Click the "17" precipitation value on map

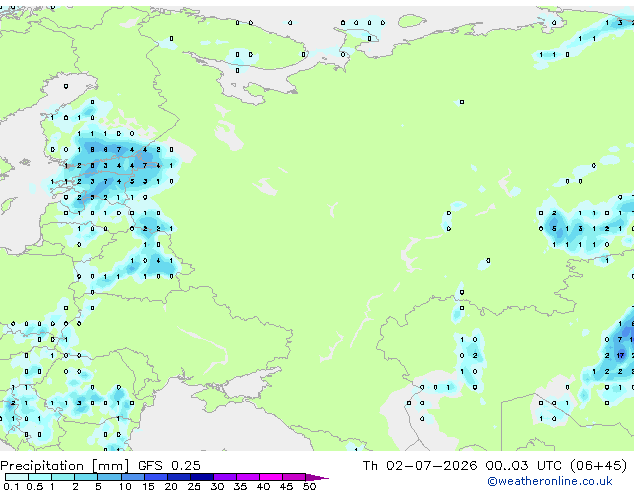click(x=620, y=355)
